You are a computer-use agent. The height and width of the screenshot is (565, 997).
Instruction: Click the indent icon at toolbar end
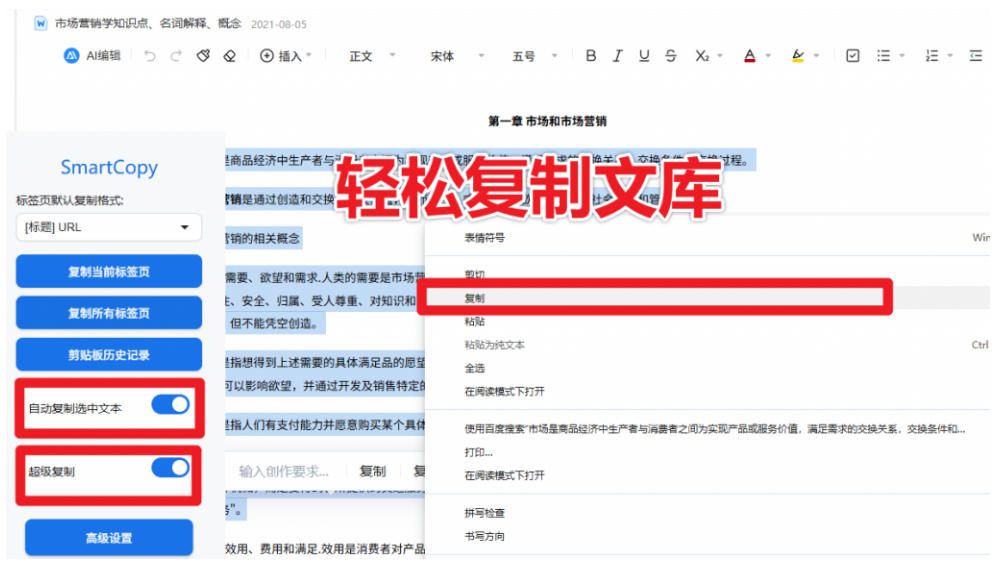[x=976, y=56]
